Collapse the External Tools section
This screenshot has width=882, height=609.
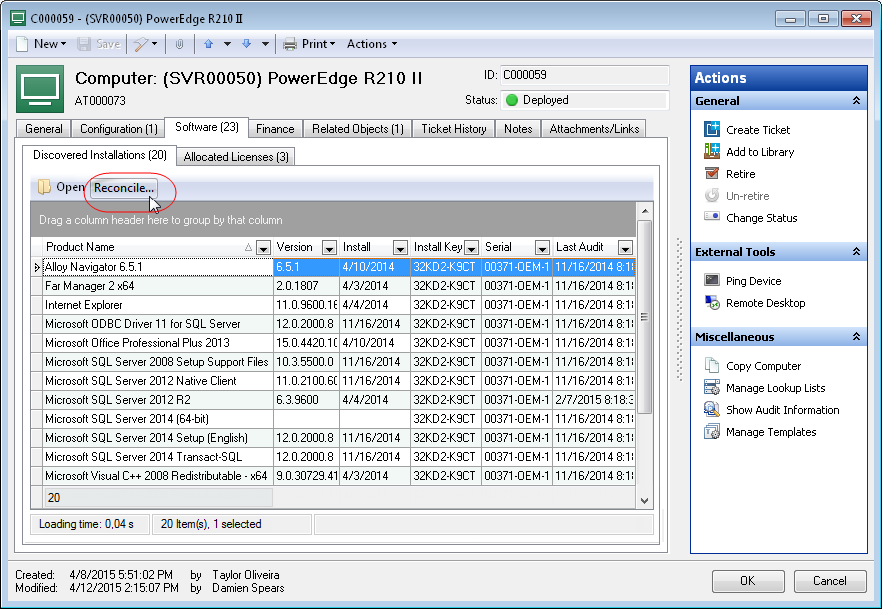pyautogui.click(x=856, y=251)
